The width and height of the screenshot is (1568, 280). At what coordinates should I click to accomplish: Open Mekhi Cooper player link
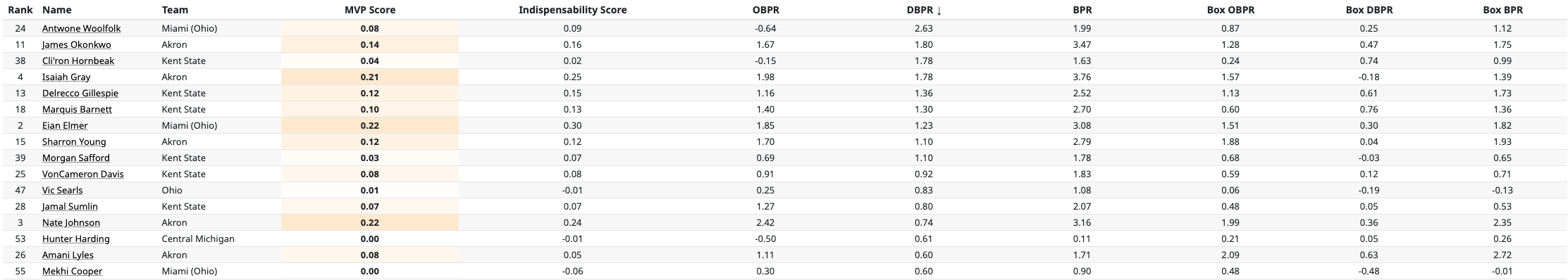point(72,272)
